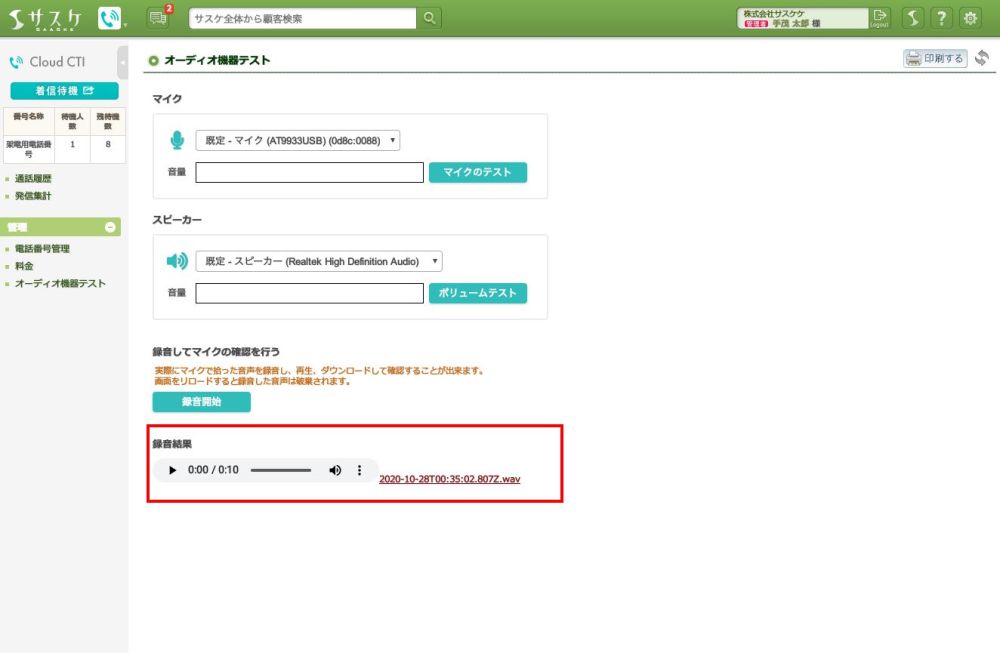This screenshot has width=1000, height=653.
Task: Click the customer search input field
Action: coord(303,18)
